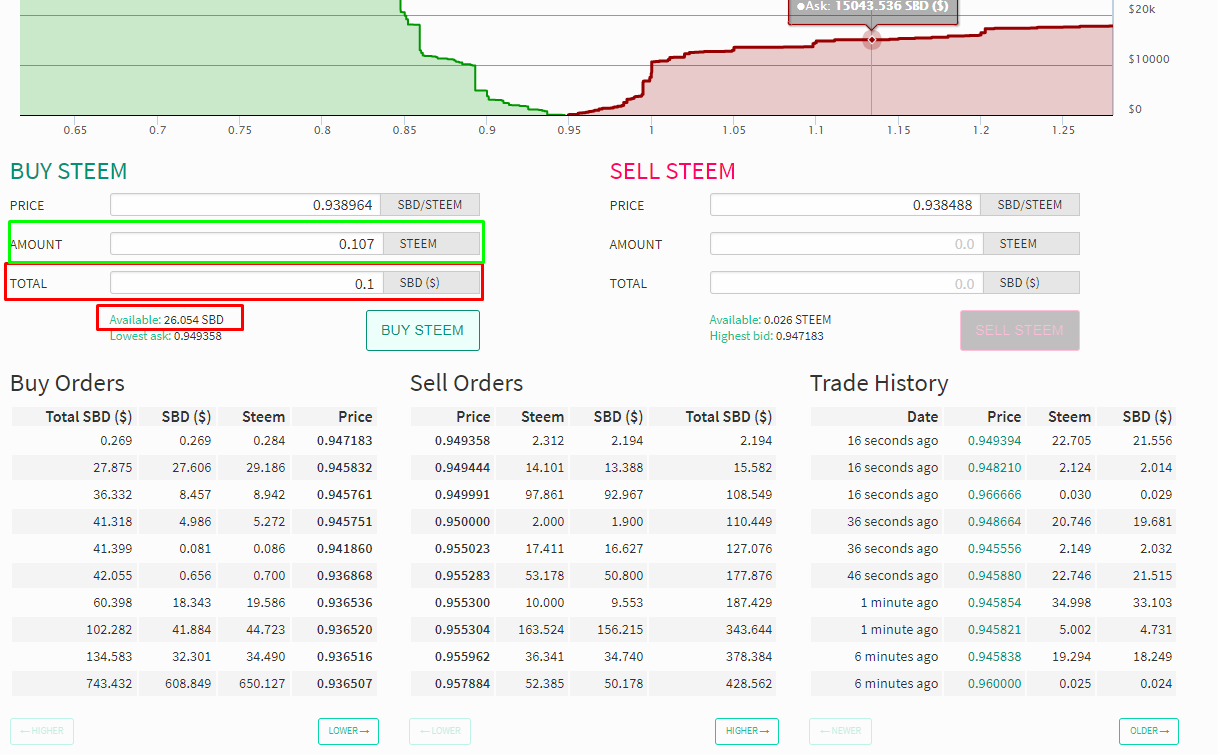
Task: Select buy order priced 0.936516
Action: point(193,656)
